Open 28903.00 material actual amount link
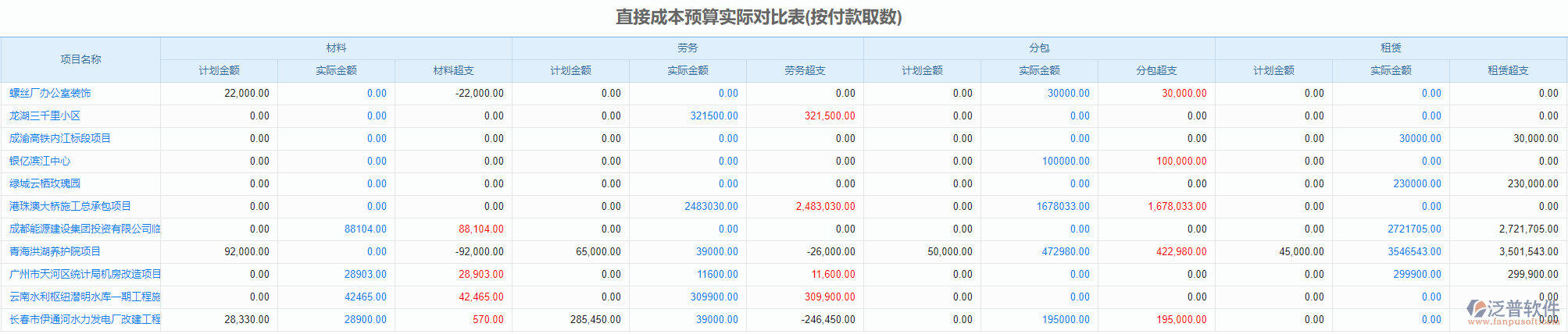The height and width of the screenshot is (334, 1568). pyautogui.click(x=366, y=274)
